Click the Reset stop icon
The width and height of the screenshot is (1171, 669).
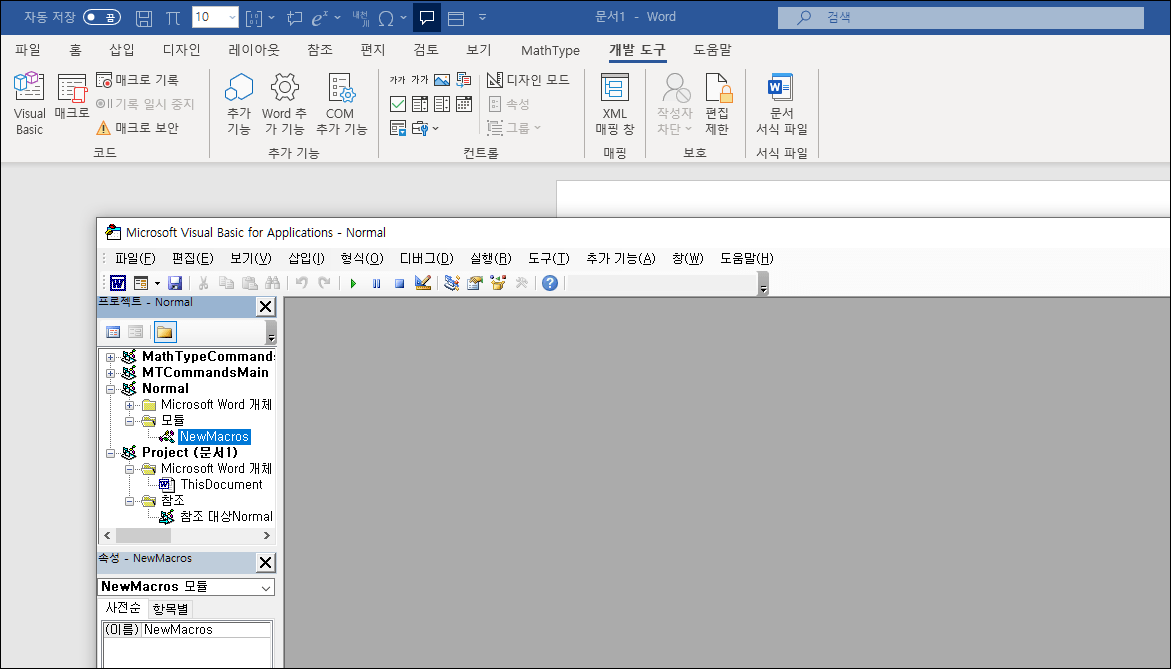pyautogui.click(x=400, y=283)
